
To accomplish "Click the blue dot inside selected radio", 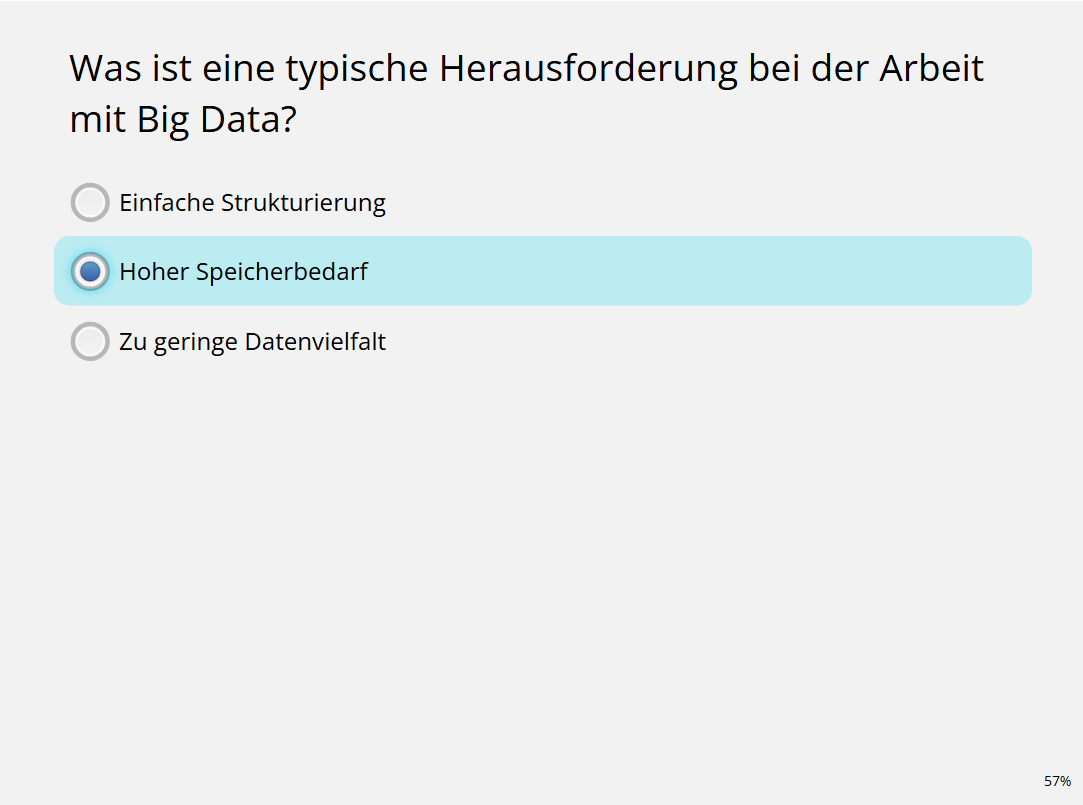I will click(90, 271).
